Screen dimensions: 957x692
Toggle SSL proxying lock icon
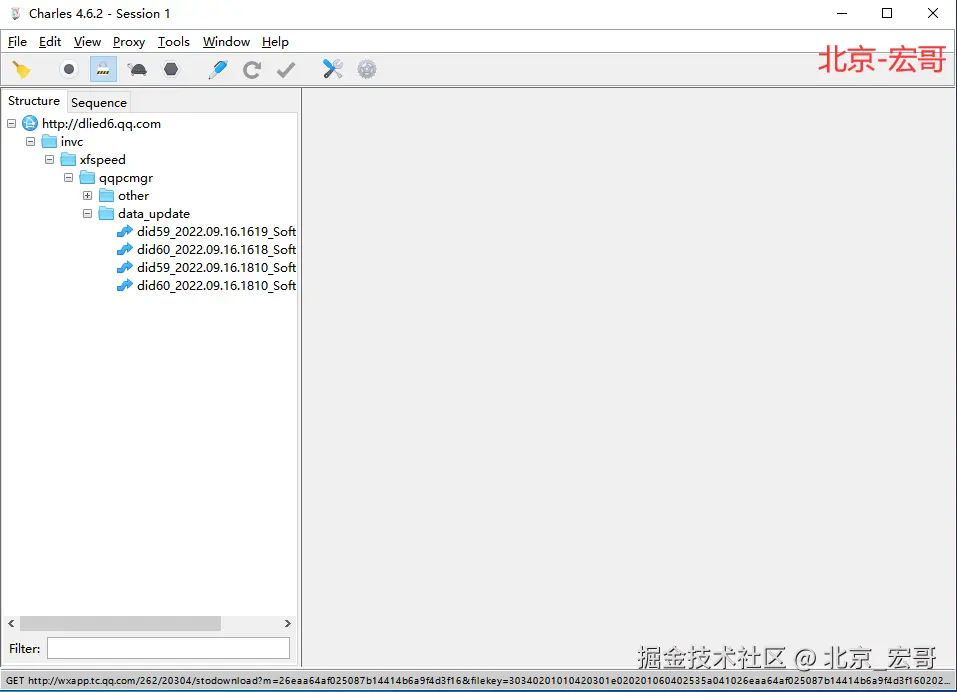point(103,70)
